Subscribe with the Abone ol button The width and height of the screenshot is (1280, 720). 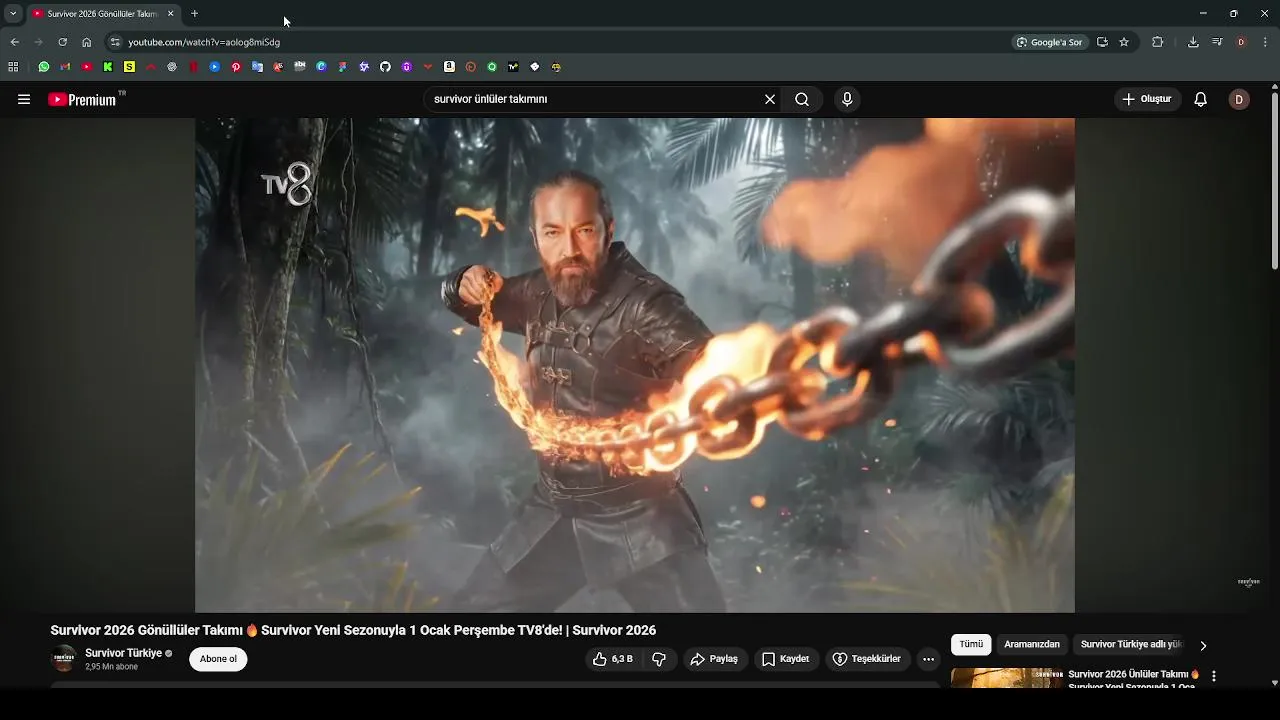(x=218, y=659)
